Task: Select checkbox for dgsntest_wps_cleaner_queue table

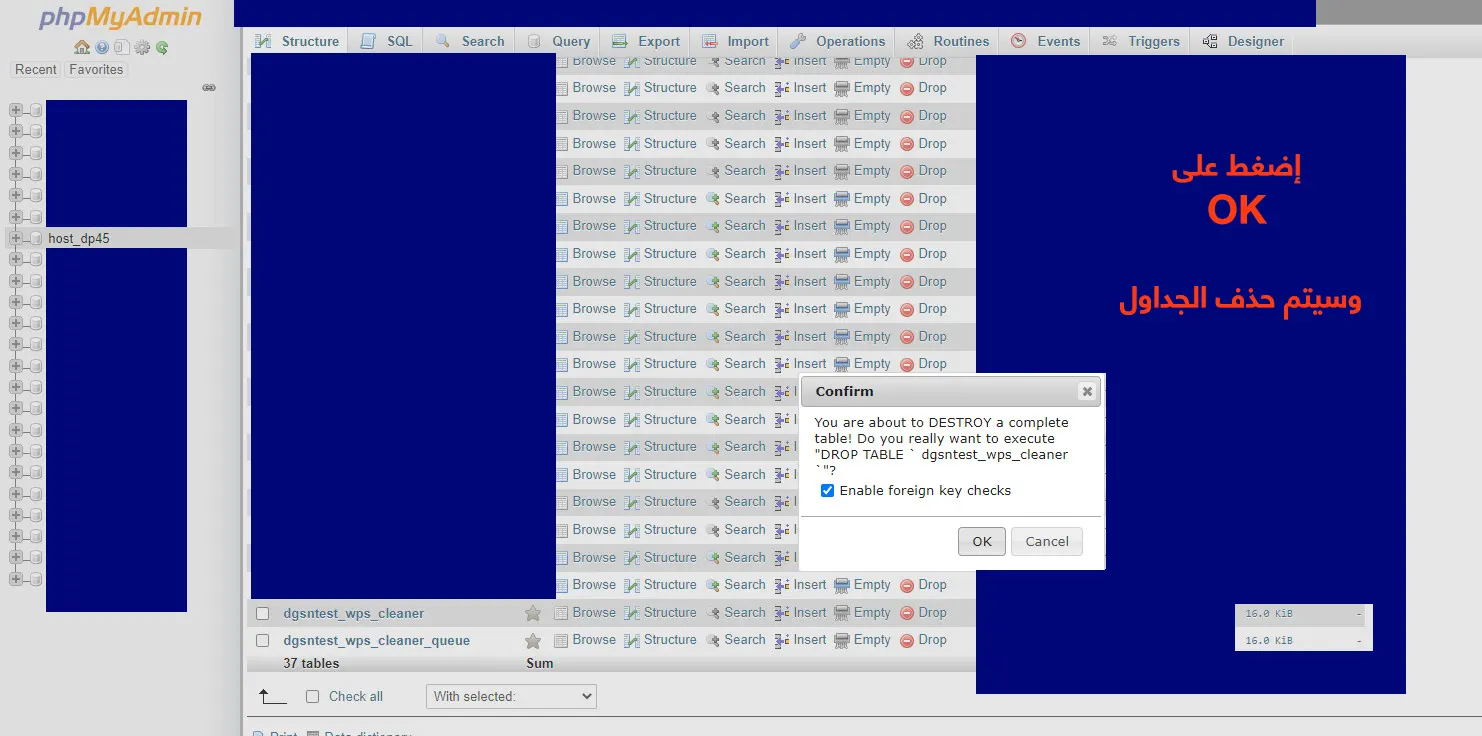Action: point(263,641)
